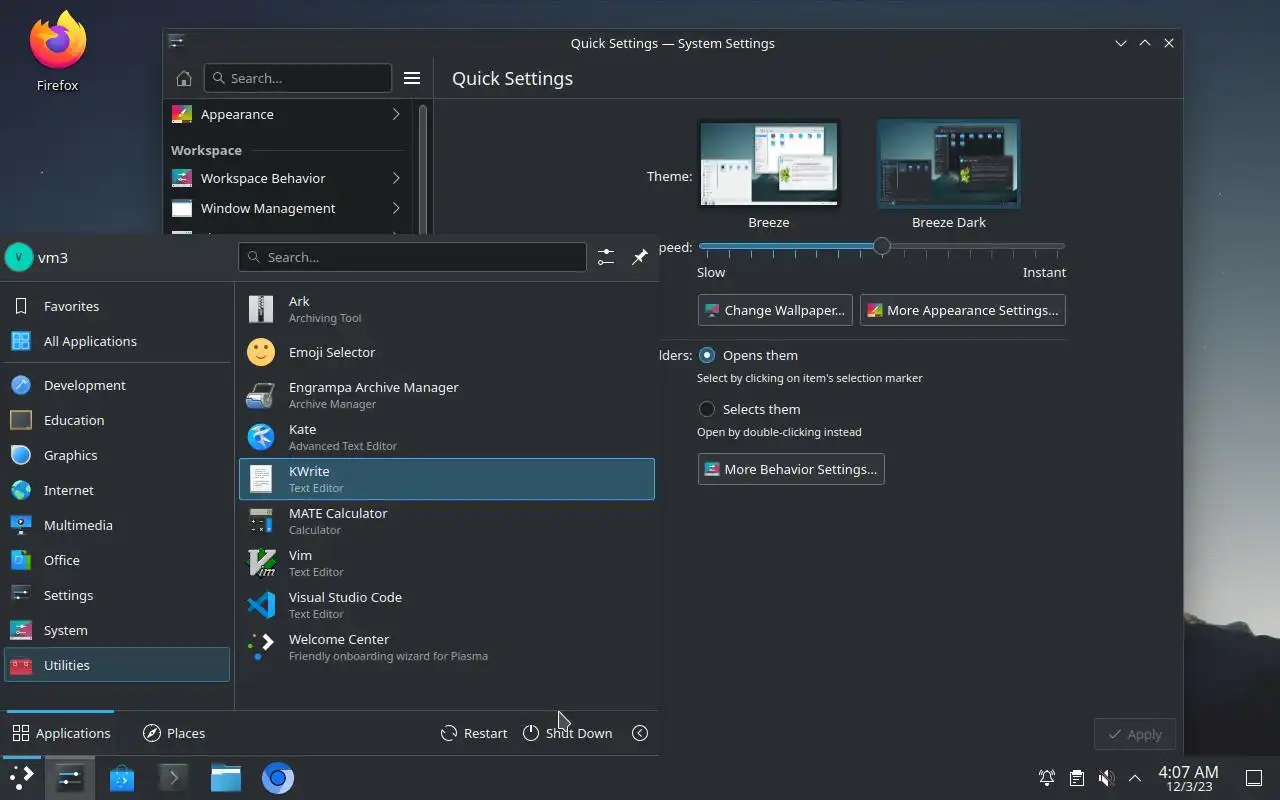Open the notifications bell in system tray
The height and width of the screenshot is (800, 1280).
point(1047,778)
